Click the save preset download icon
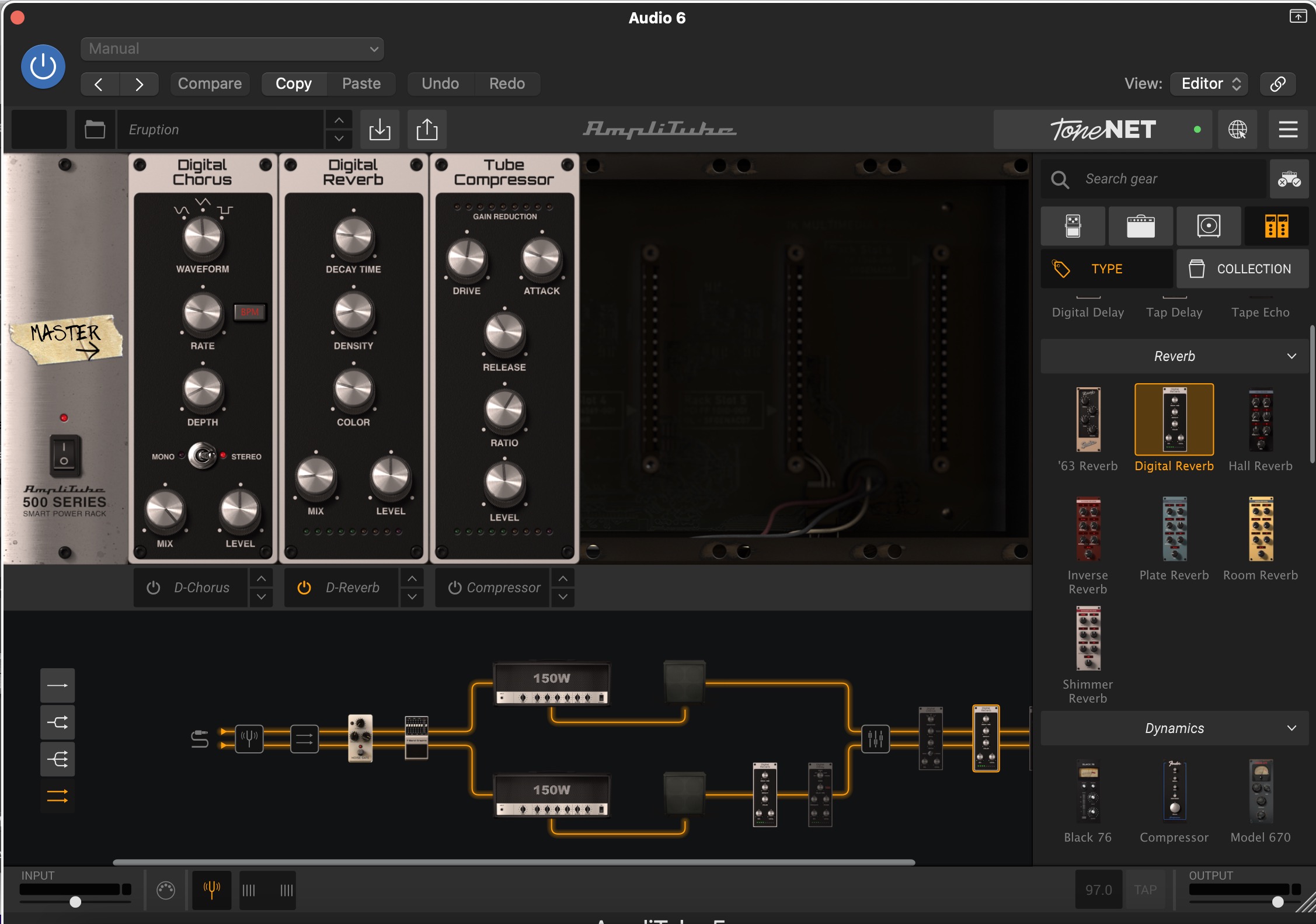Screen dimensions: 1316x924 pos(380,129)
